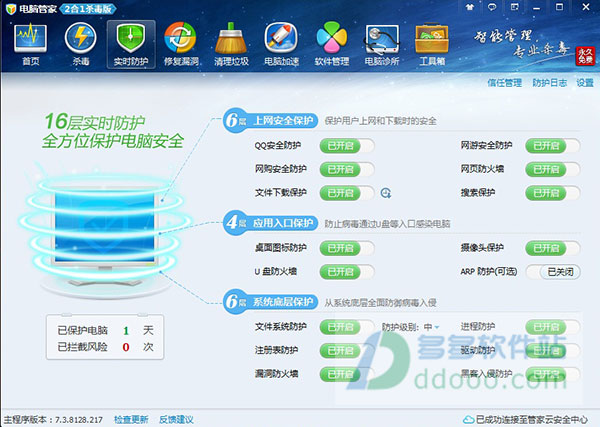
Task: Click the 上网安全保护 section header
Action: pos(270,121)
